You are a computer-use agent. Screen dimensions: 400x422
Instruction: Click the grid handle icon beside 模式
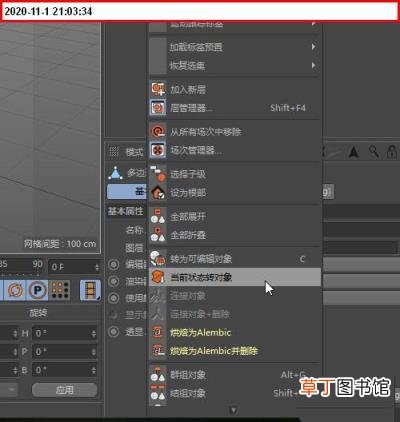pyautogui.click(x=114, y=152)
